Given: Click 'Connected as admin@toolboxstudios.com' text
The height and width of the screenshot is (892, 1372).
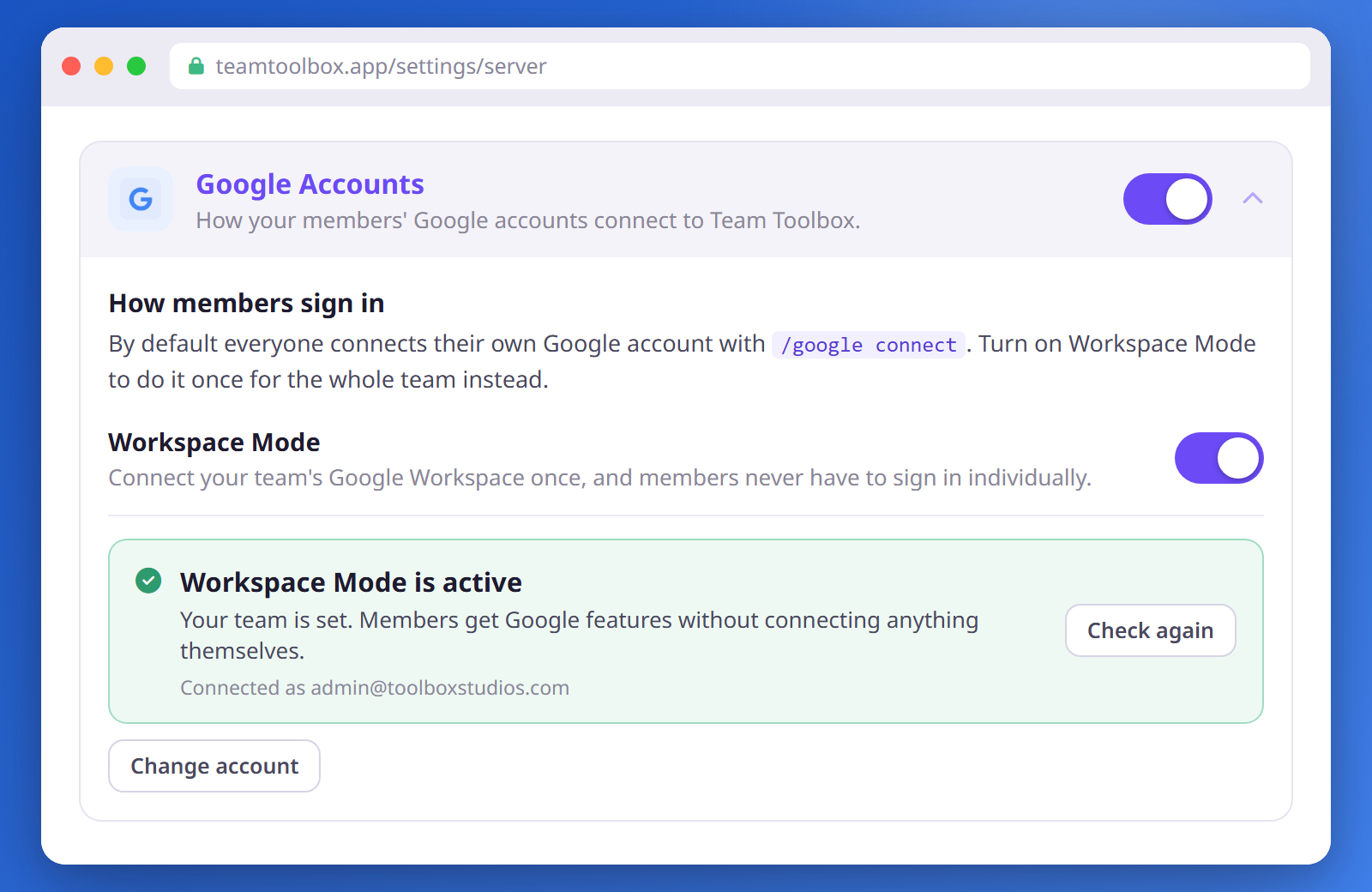Looking at the screenshot, I should [375, 688].
